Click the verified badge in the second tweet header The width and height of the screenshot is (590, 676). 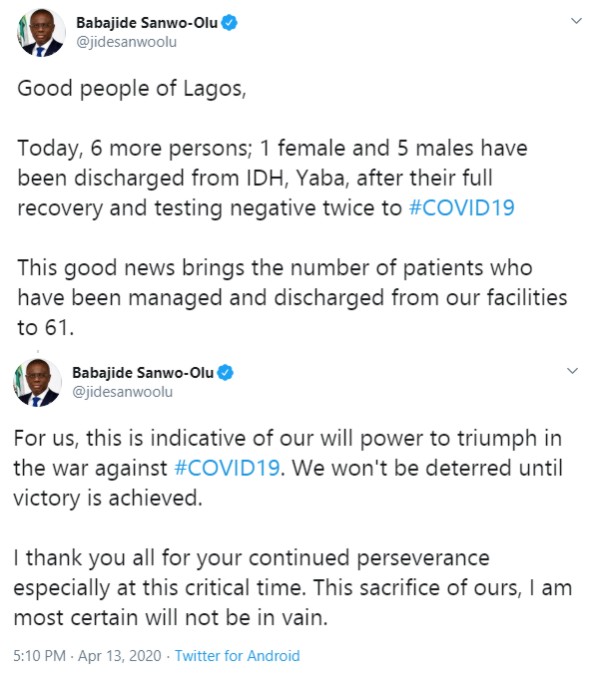pyautogui.click(x=225, y=373)
